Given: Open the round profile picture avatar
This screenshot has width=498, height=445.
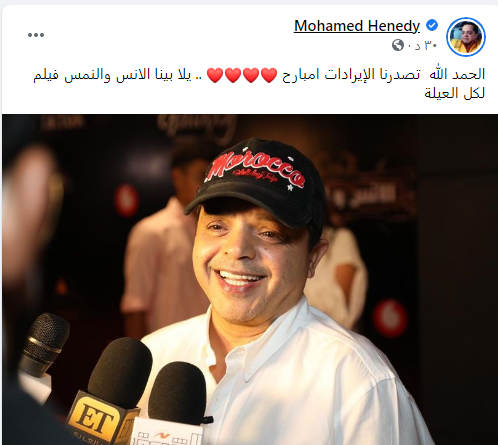Looking at the screenshot, I should [x=466, y=37].
